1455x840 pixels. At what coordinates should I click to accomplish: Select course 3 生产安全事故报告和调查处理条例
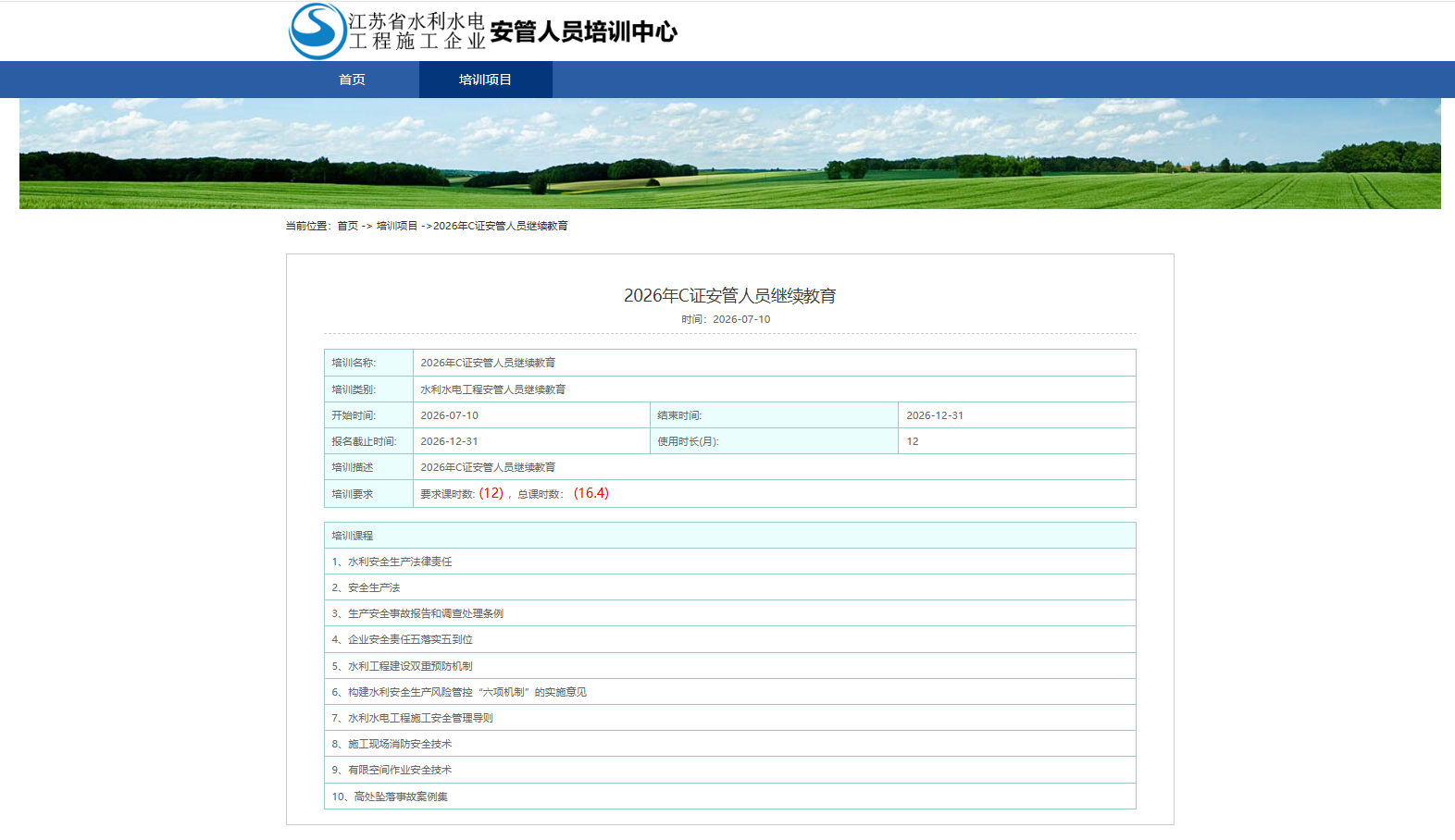point(729,613)
